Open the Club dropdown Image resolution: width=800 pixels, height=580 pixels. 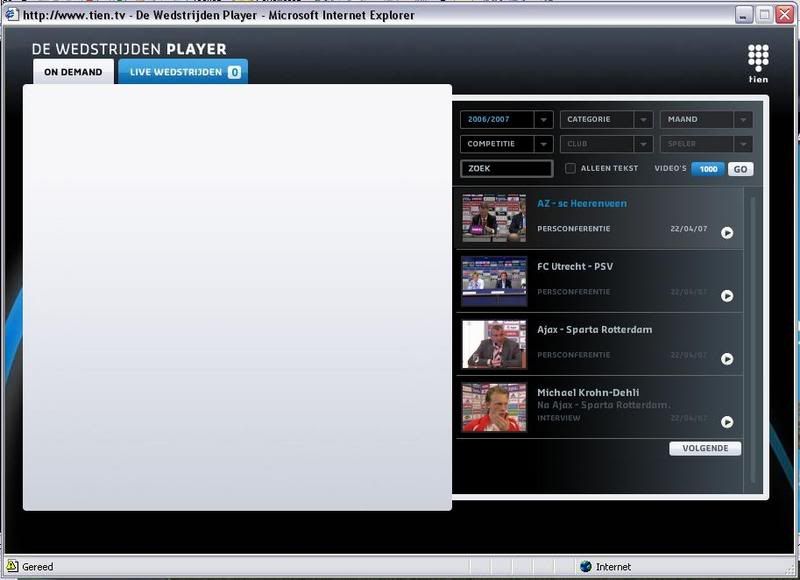coord(606,144)
